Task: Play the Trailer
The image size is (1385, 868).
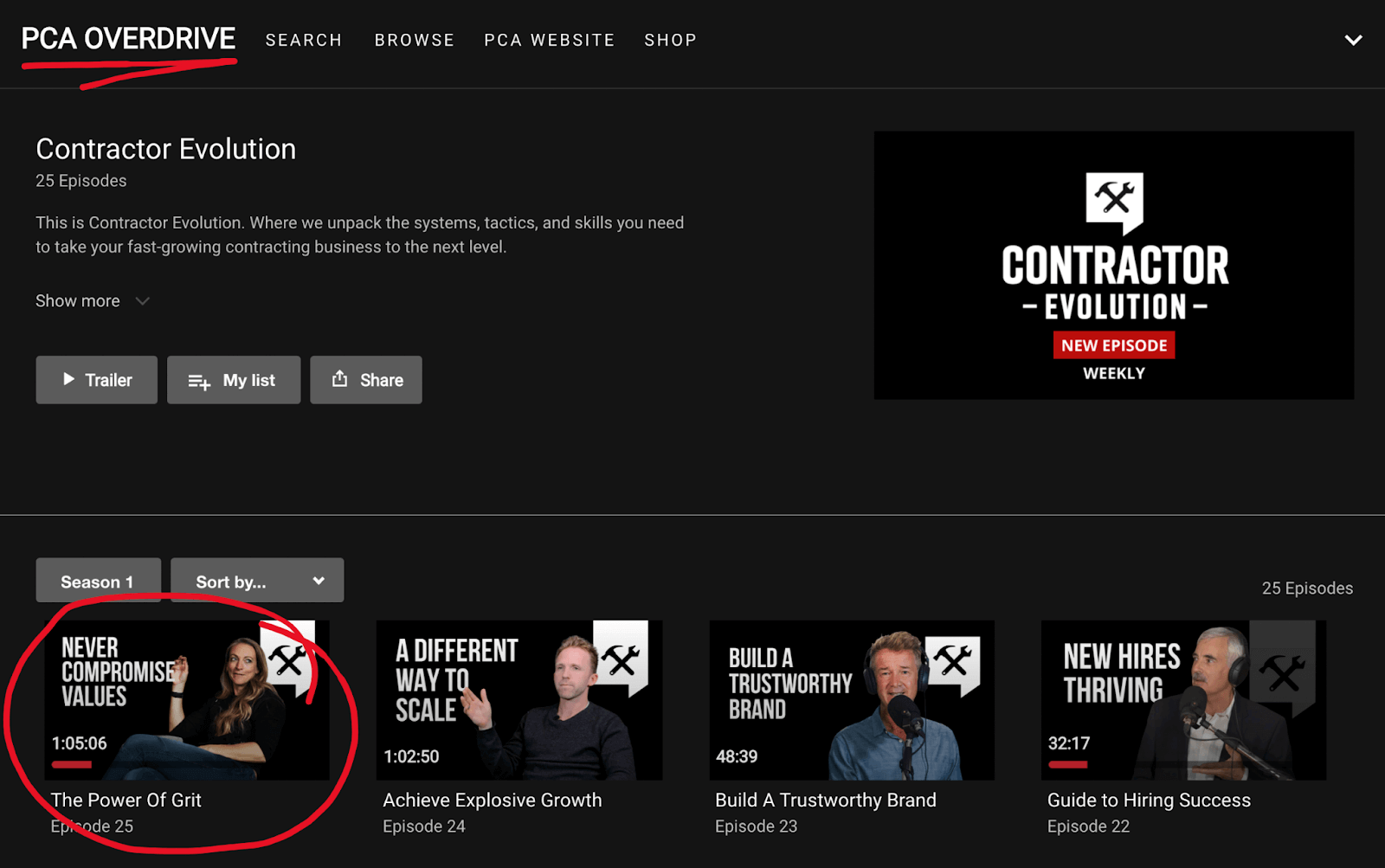Action: point(97,380)
